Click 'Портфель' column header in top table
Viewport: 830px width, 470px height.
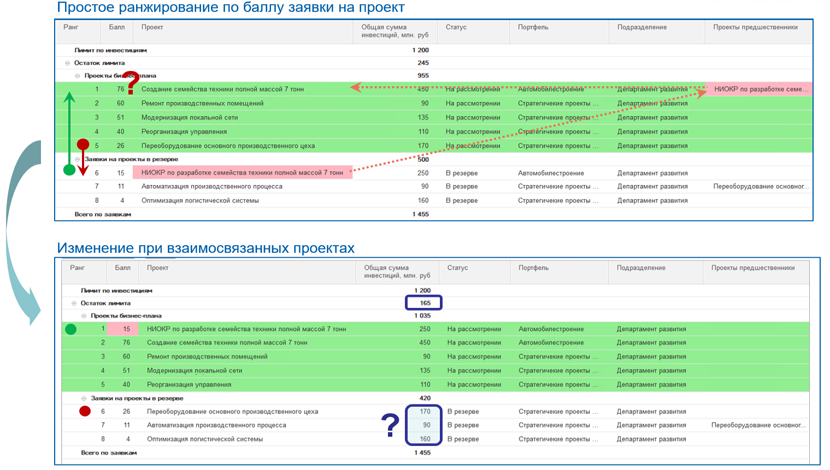tap(533, 27)
